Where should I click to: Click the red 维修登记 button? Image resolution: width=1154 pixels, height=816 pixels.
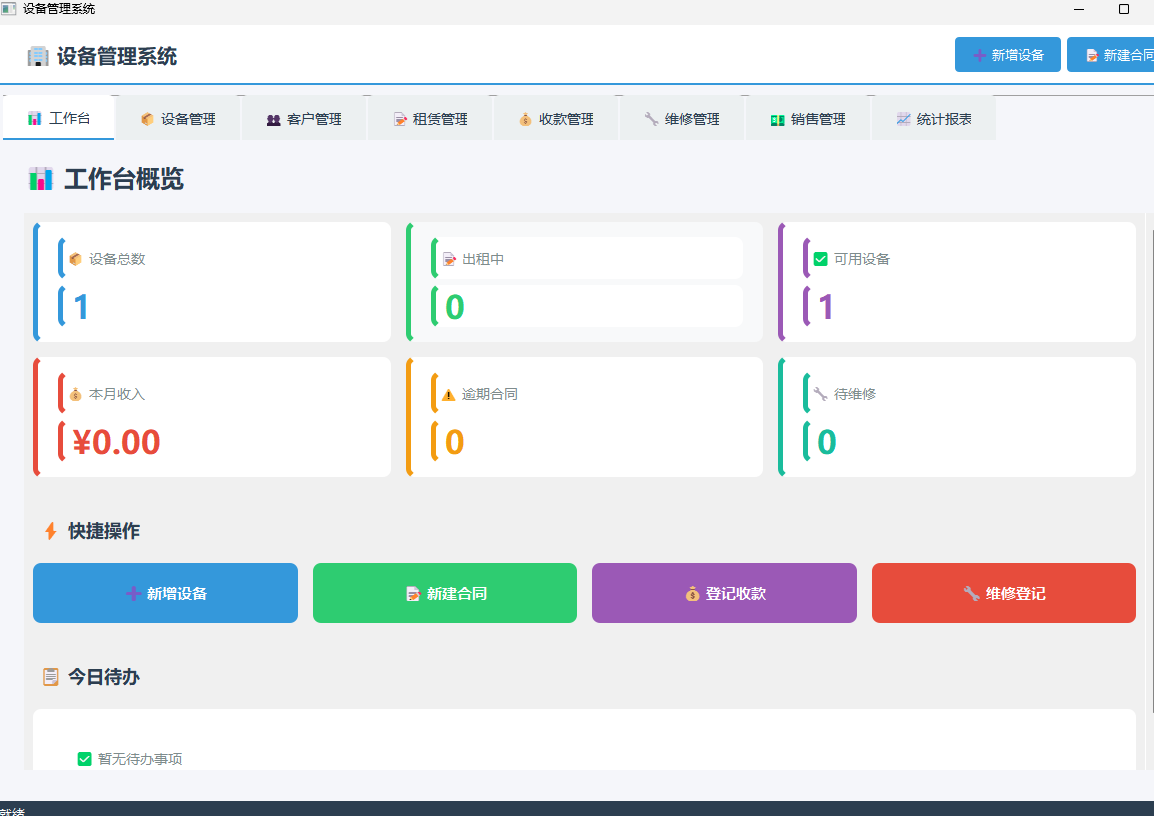click(x=1003, y=593)
